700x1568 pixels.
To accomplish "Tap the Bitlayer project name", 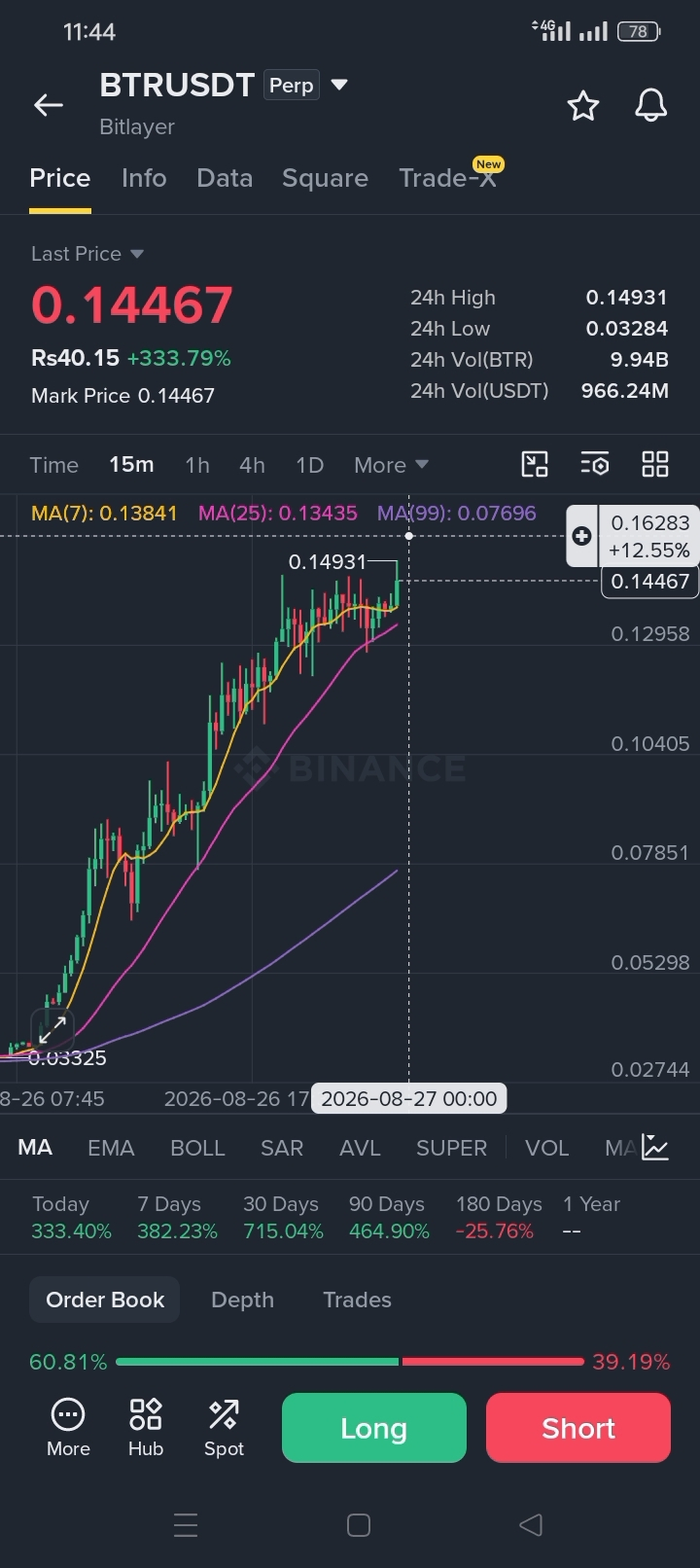I will tap(137, 127).
